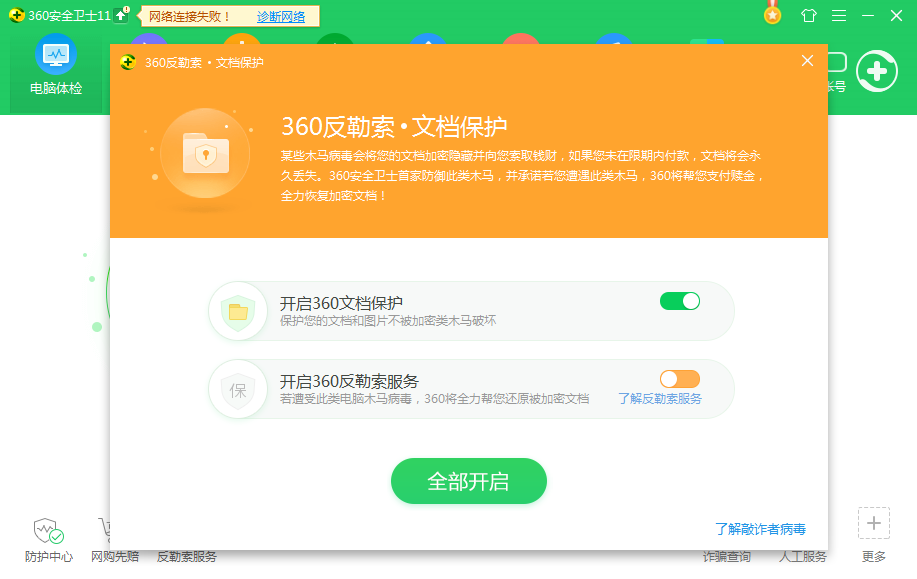Click the 开启360文档保护 label
The width and height of the screenshot is (917, 579).
341,304
